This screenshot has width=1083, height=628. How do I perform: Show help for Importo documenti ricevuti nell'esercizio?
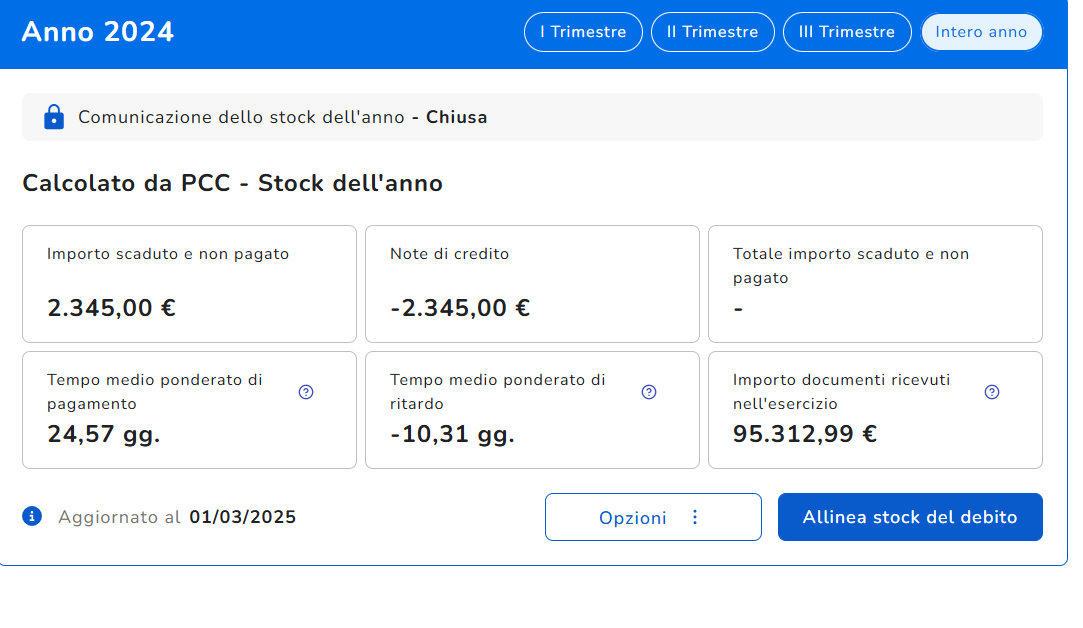tap(992, 392)
